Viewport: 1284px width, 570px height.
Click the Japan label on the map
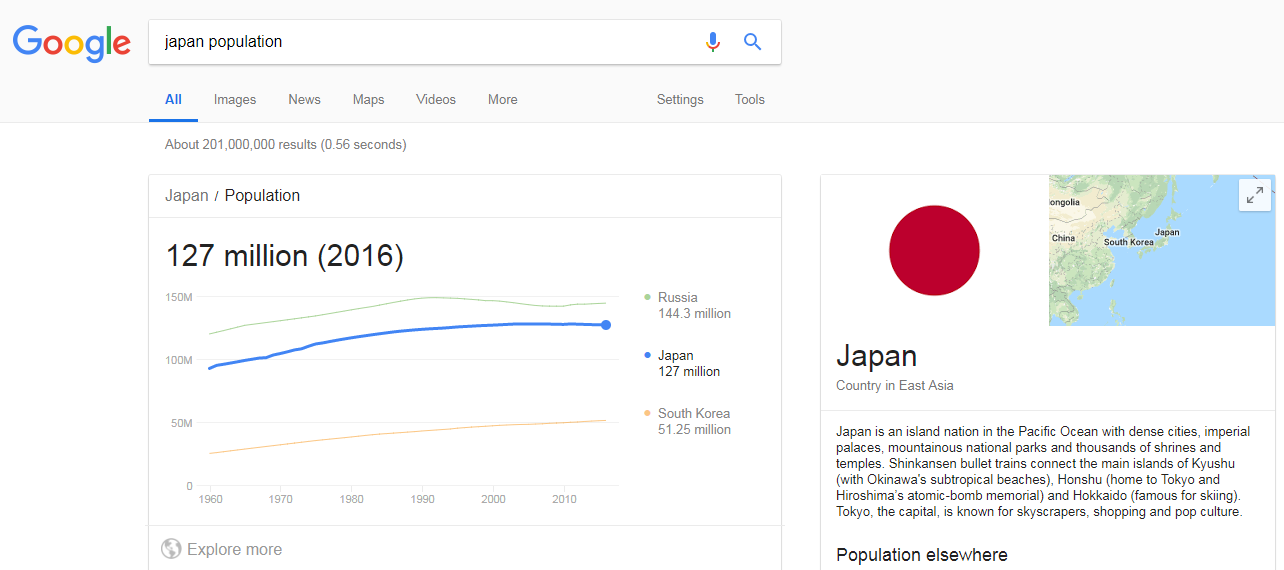[x=1167, y=232]
